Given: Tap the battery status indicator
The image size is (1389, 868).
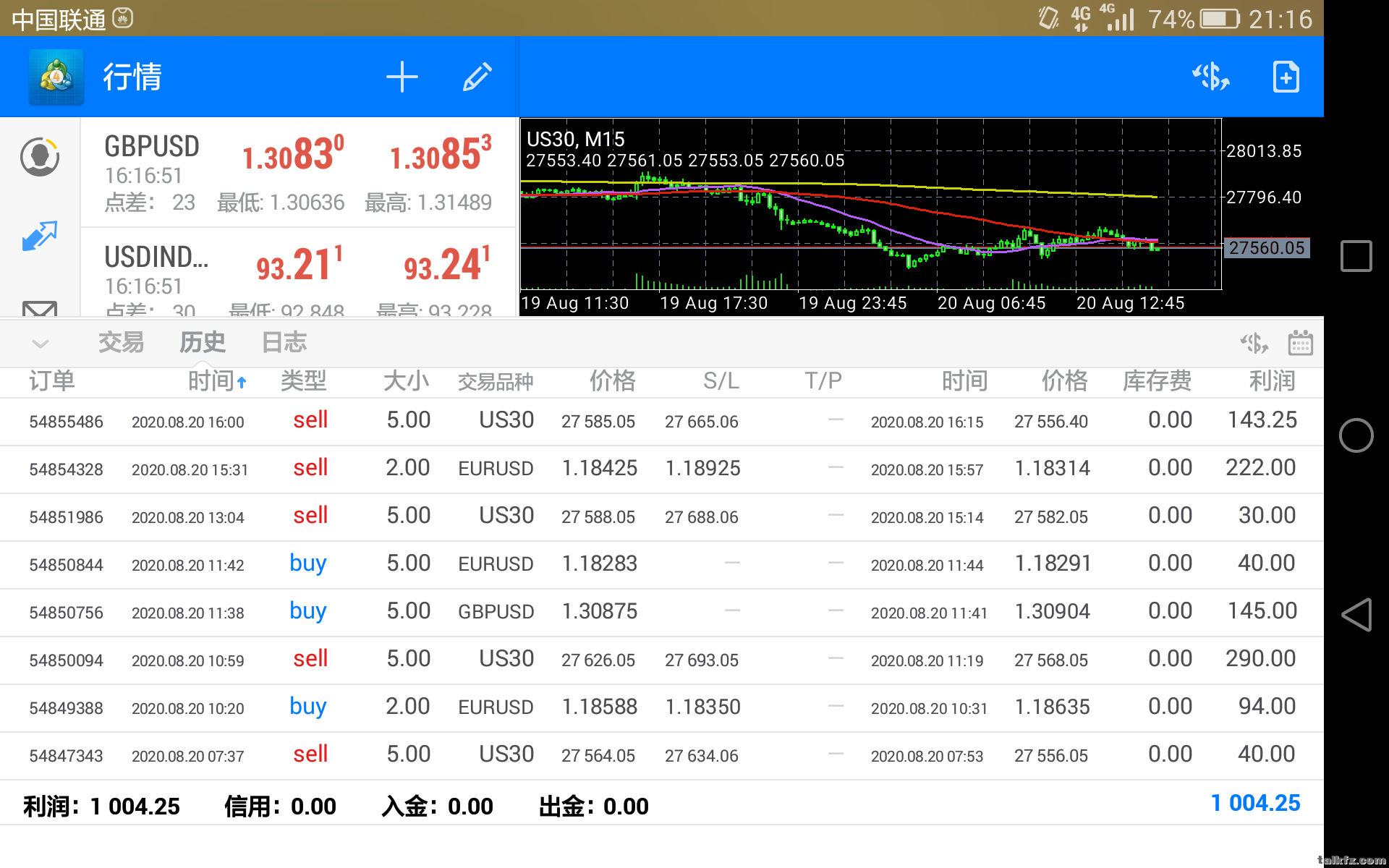Looking at the screenshot, I should point(1220,19).
